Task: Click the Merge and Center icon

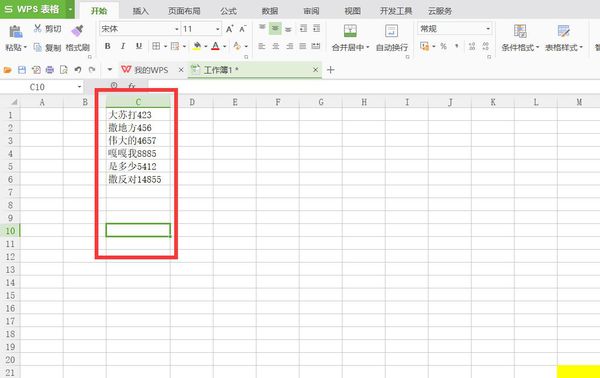Action: pyautogui.click(x=350, y=31)
